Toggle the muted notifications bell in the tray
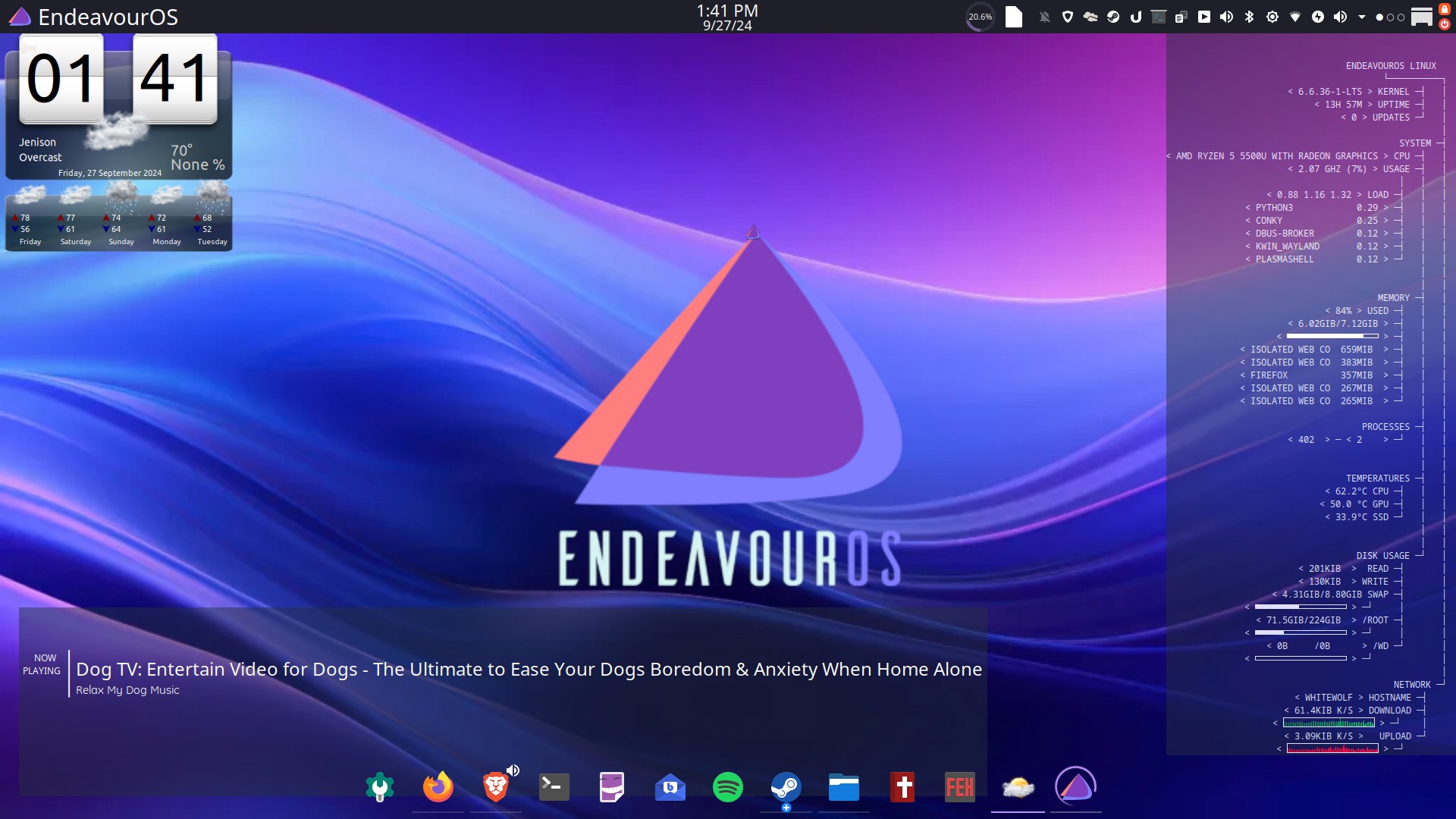The height and width of the screenshot is (819, 1456). (x=1045, y=16)
